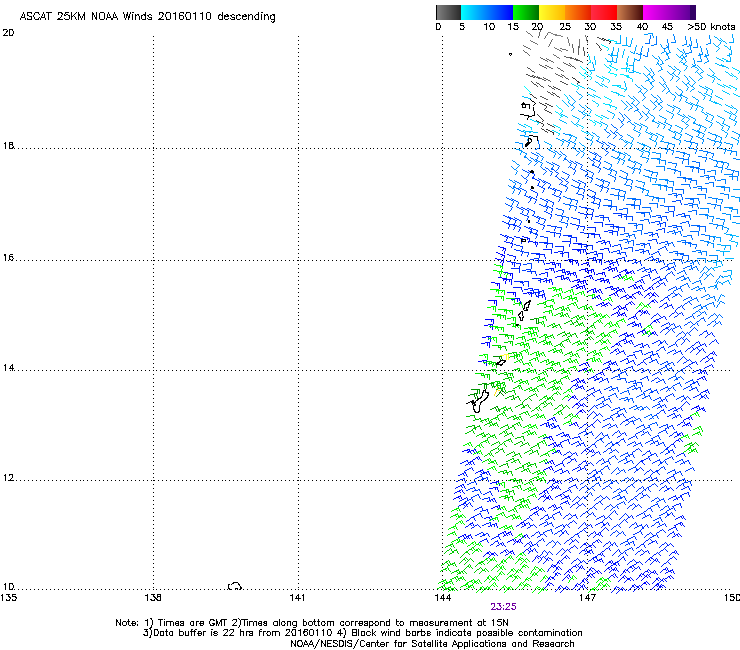Click the longitude label '135' on the bottom axis
This screenshot has width=740, height=650.
[x=8, y=598]
